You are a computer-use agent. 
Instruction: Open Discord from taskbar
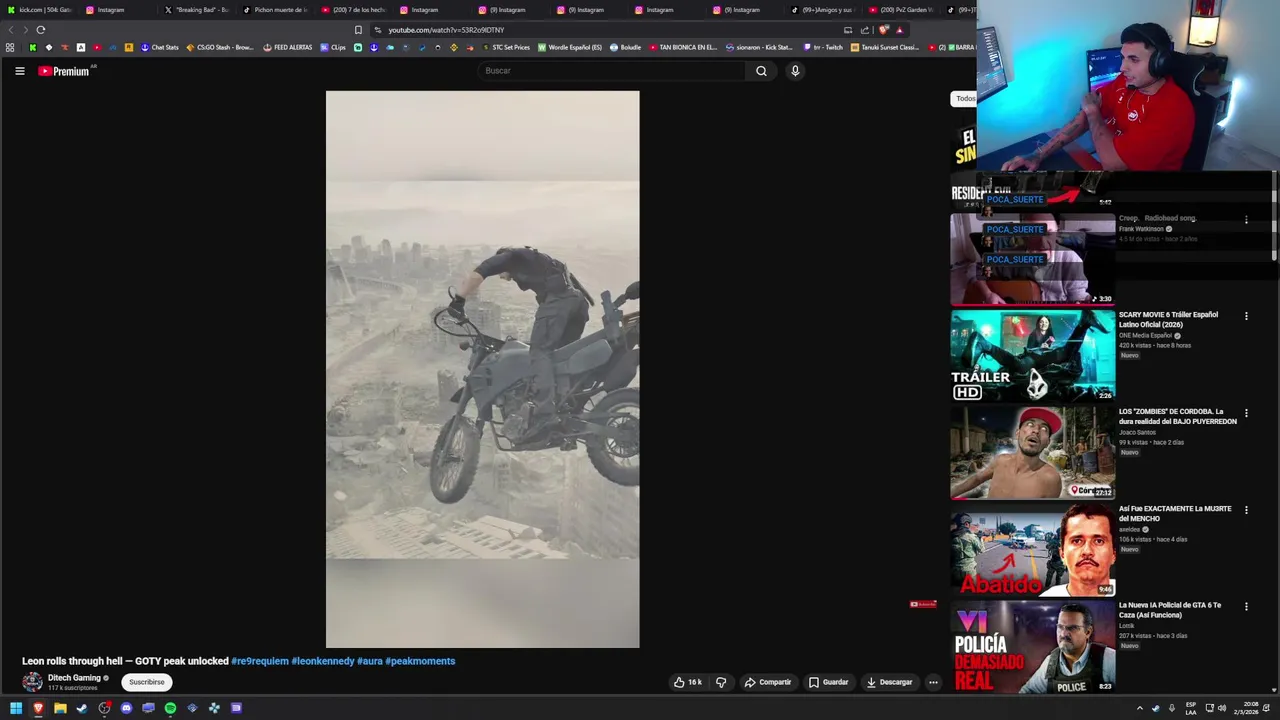tap(126, 708)
